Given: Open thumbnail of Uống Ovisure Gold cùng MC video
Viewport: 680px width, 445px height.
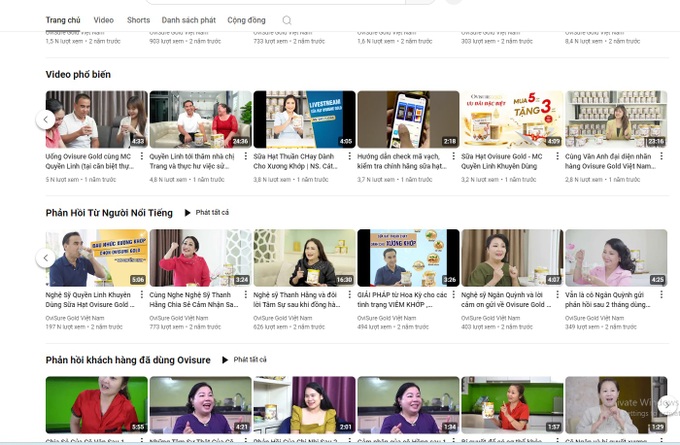Looking at the screenshot, I should click(96, 119).
